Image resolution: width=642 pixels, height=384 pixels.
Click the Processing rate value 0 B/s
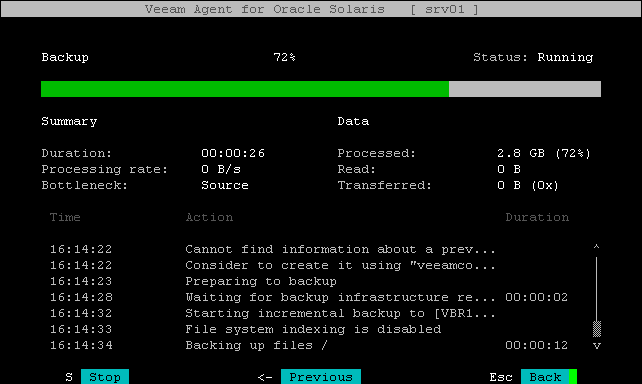click(221, 169)
